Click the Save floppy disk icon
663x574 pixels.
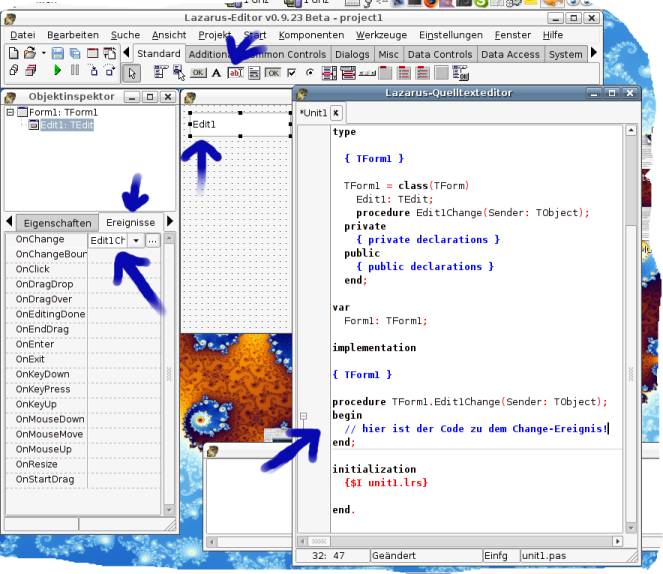58,53
